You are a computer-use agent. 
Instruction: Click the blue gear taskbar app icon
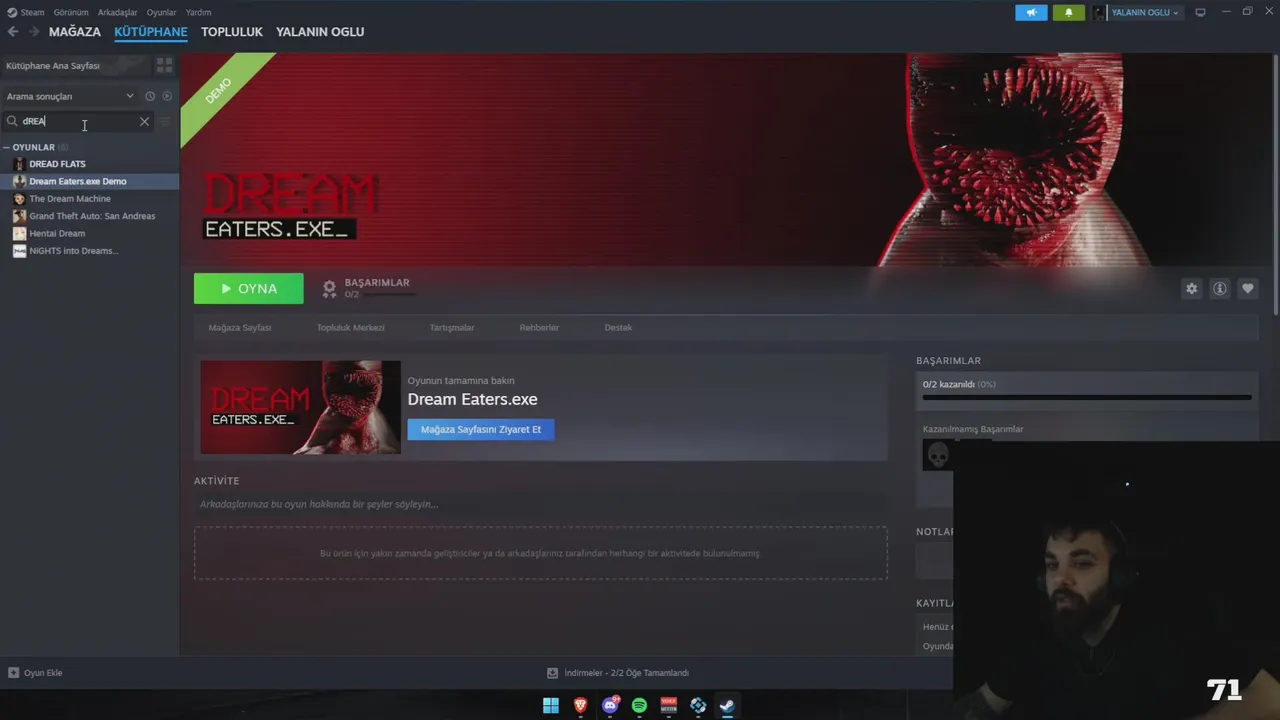[698, 706]
